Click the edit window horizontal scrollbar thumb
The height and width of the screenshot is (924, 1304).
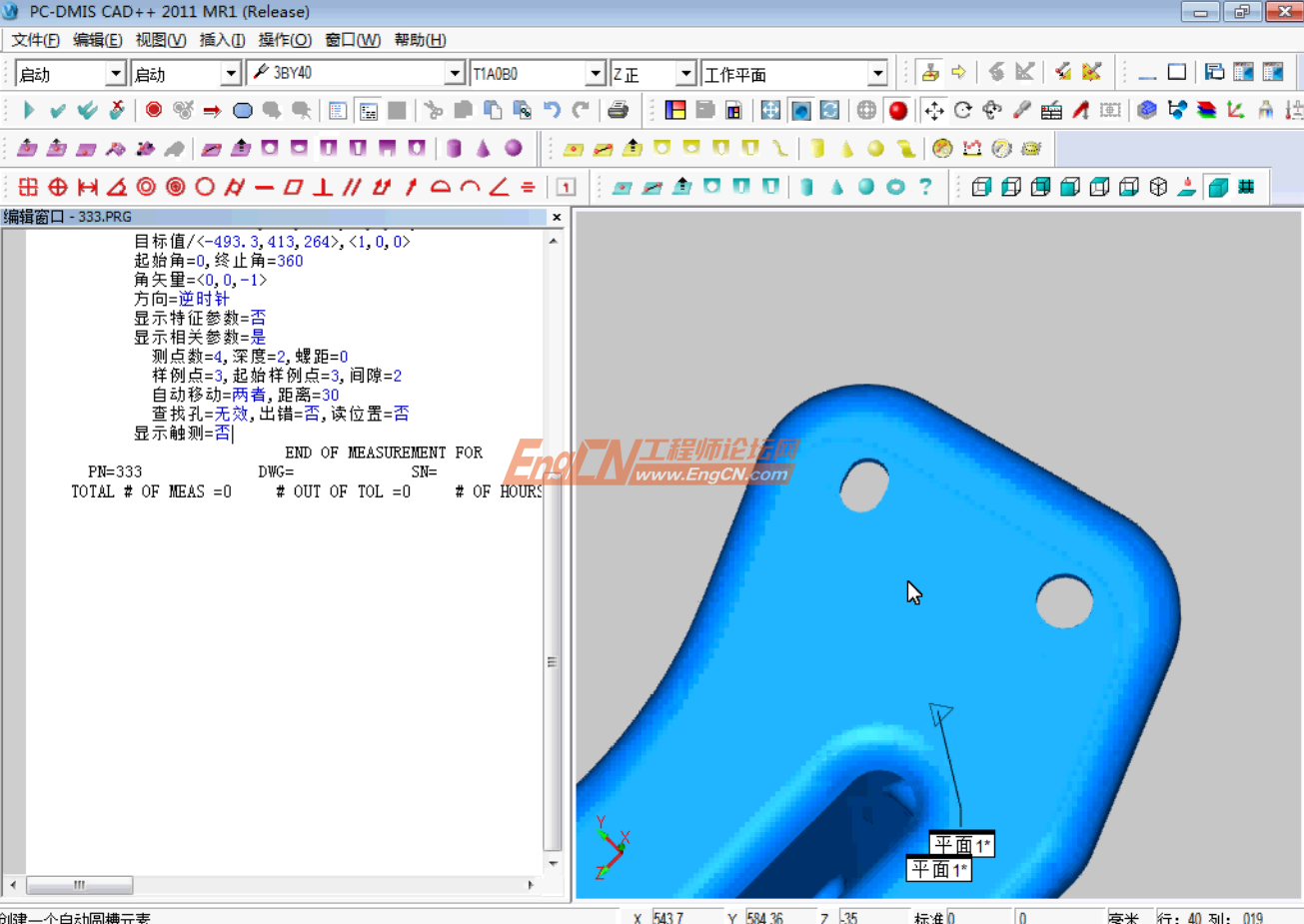coord(79,885)
